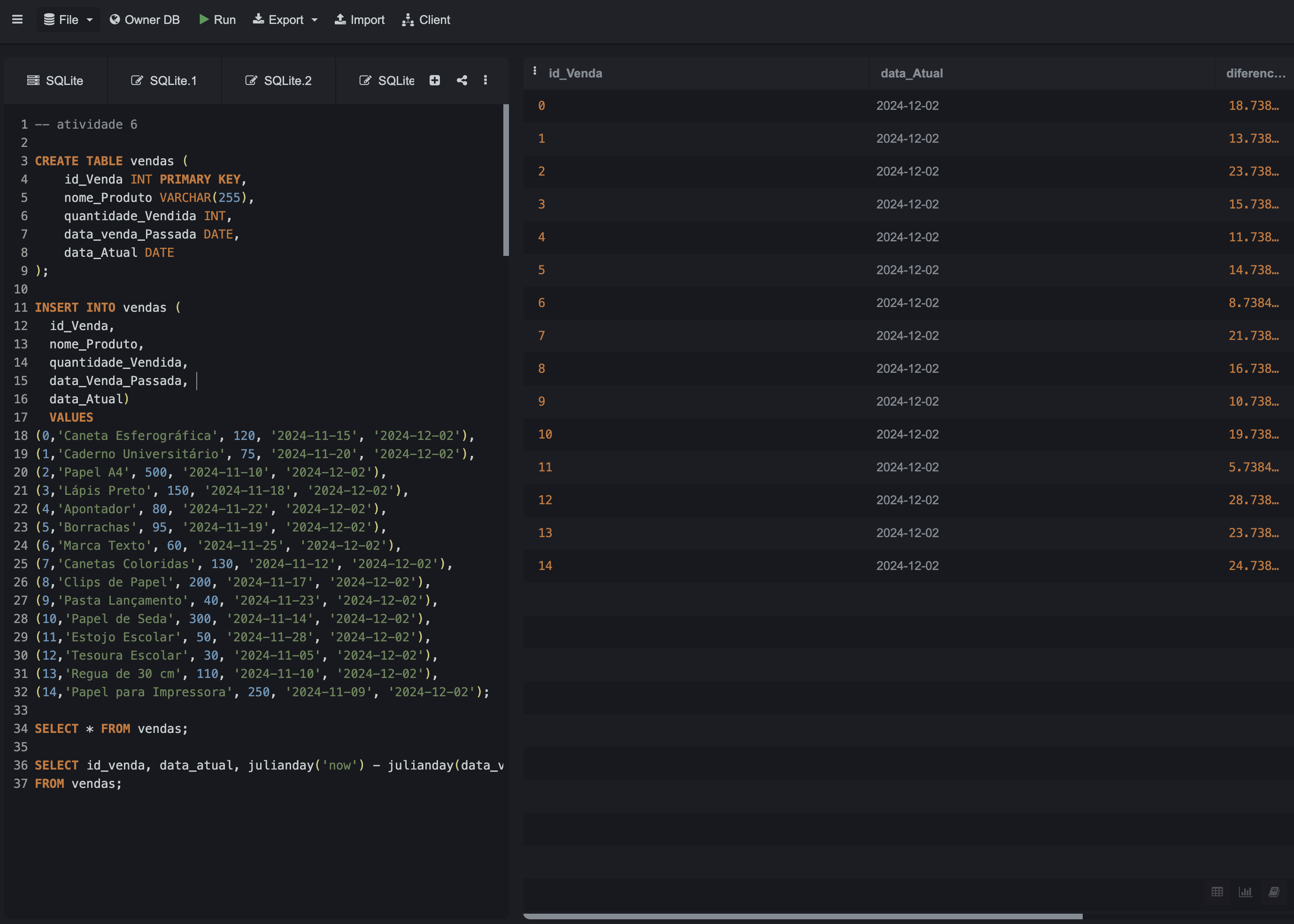Click the share icon in tab bar
The width and height of the screenshot is (1294, 924).
462,80
